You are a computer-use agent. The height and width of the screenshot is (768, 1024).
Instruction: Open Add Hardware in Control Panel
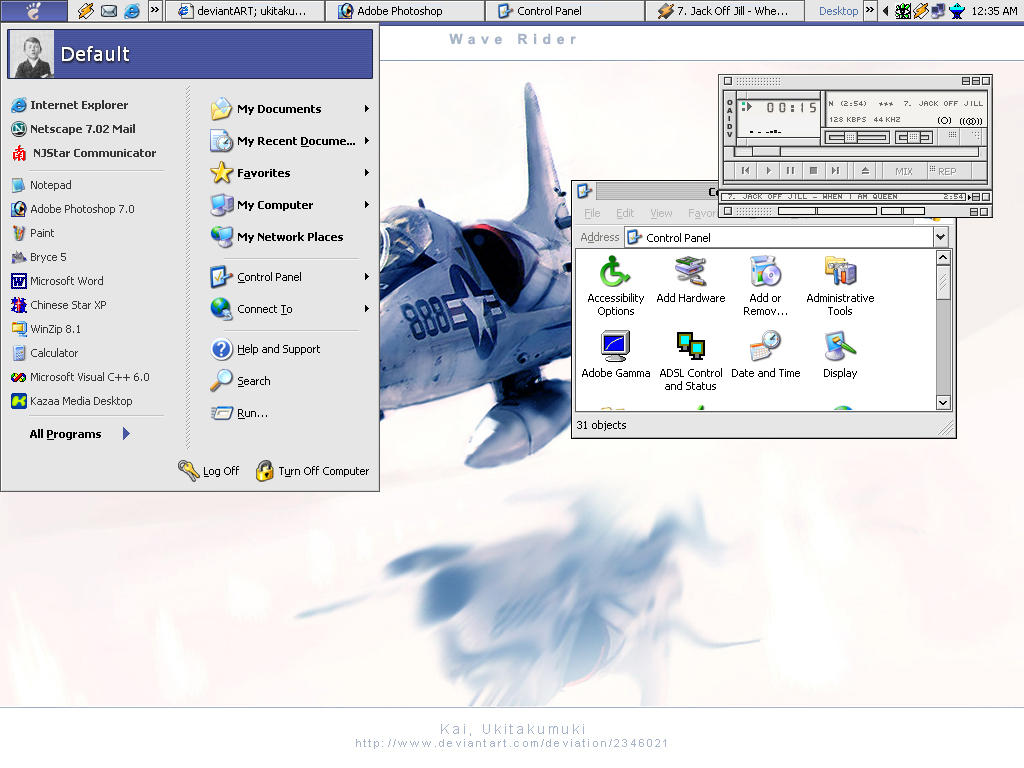pyautogui.click(x=690, y=279)
